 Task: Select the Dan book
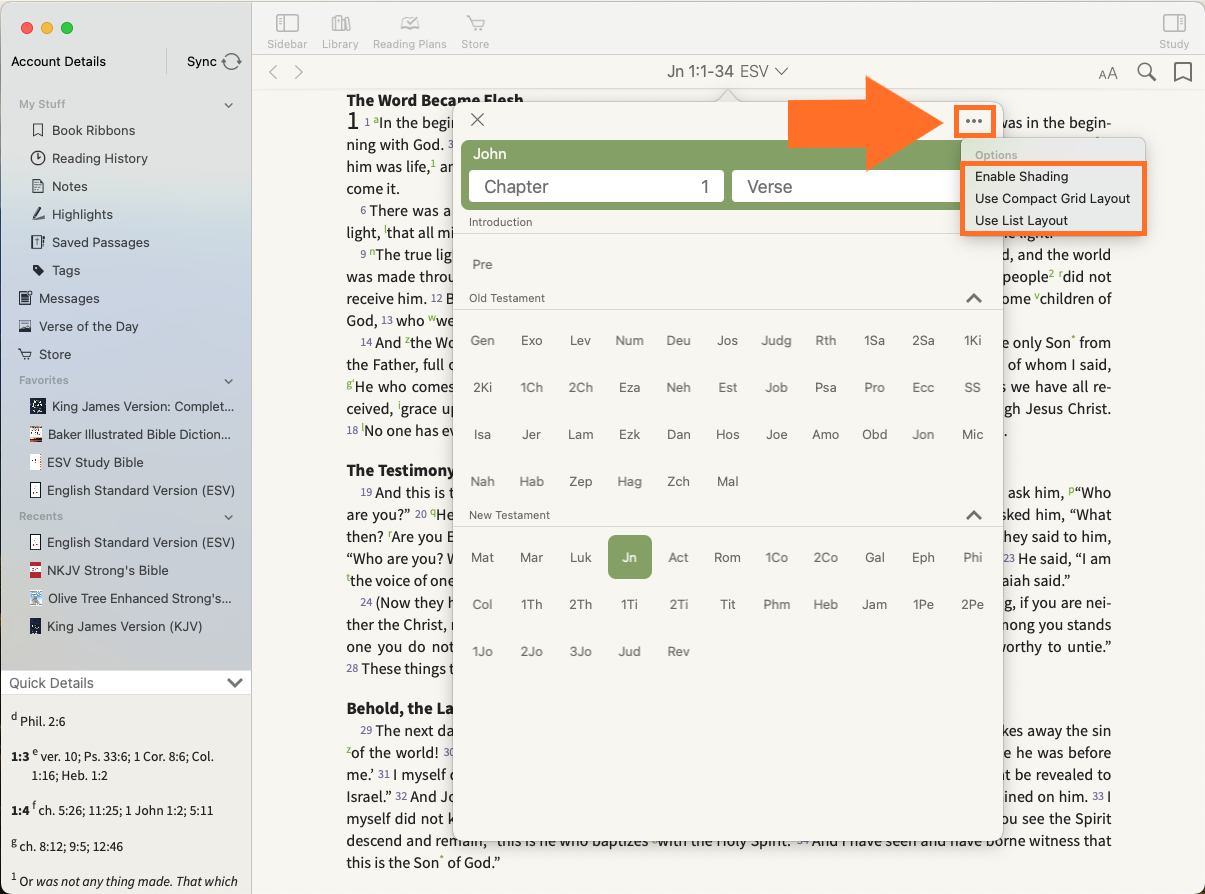[x=678, y=434]
